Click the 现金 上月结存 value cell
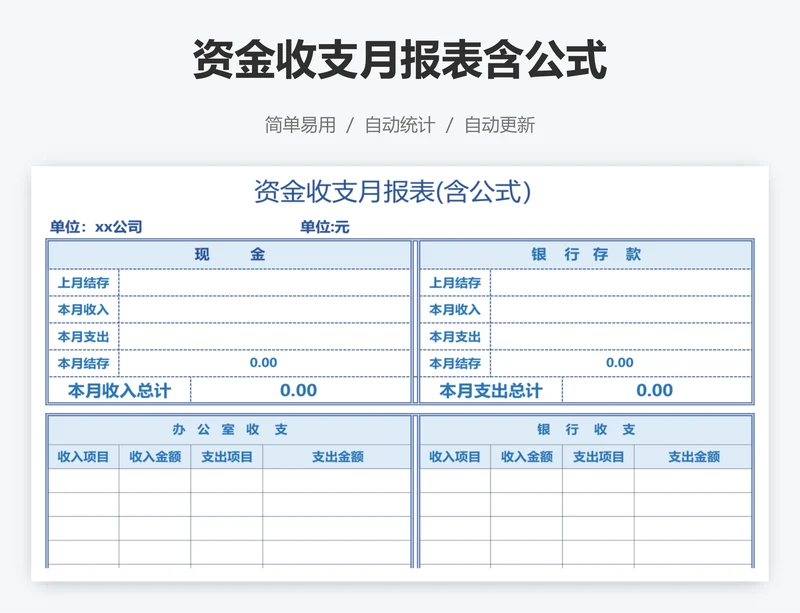The image size is (800, 613). (264, 283)
